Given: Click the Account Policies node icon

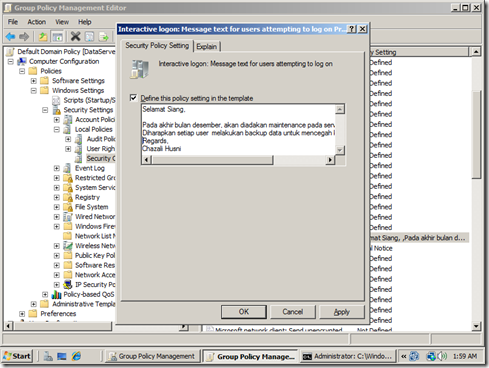Looking at the screenshot, I should 68,120.
